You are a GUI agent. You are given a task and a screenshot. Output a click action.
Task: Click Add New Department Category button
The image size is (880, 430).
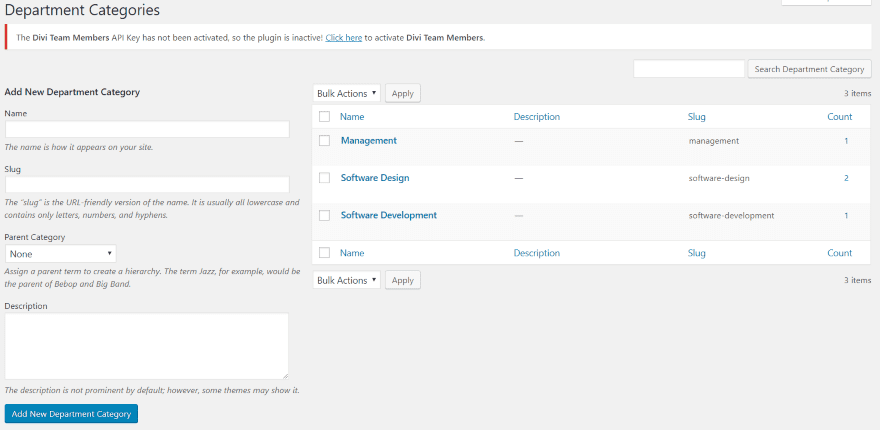coord(71,414)
